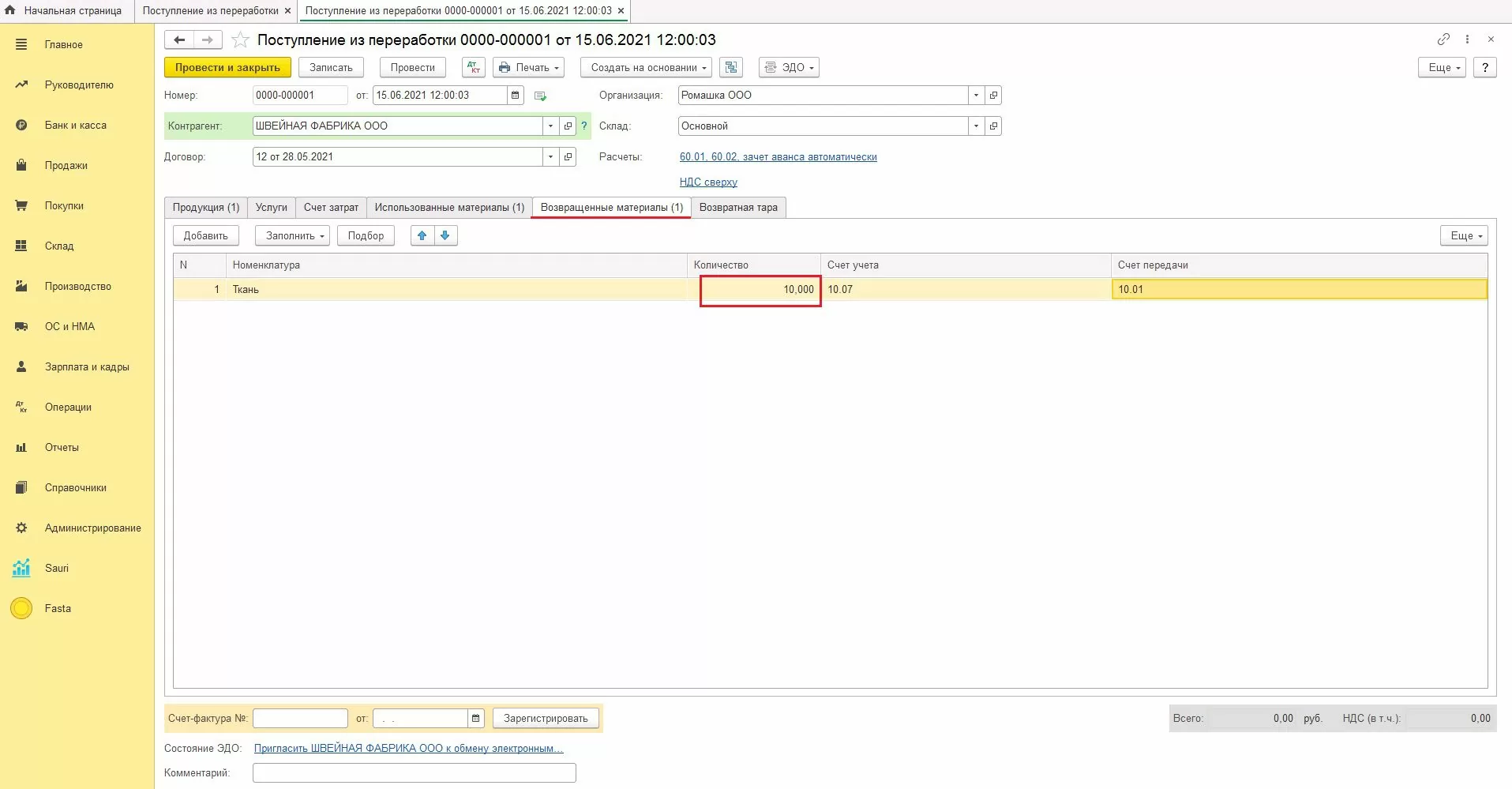1512x789 pixels.
Task: Open Покупки section
Action: tap(64, 205)
